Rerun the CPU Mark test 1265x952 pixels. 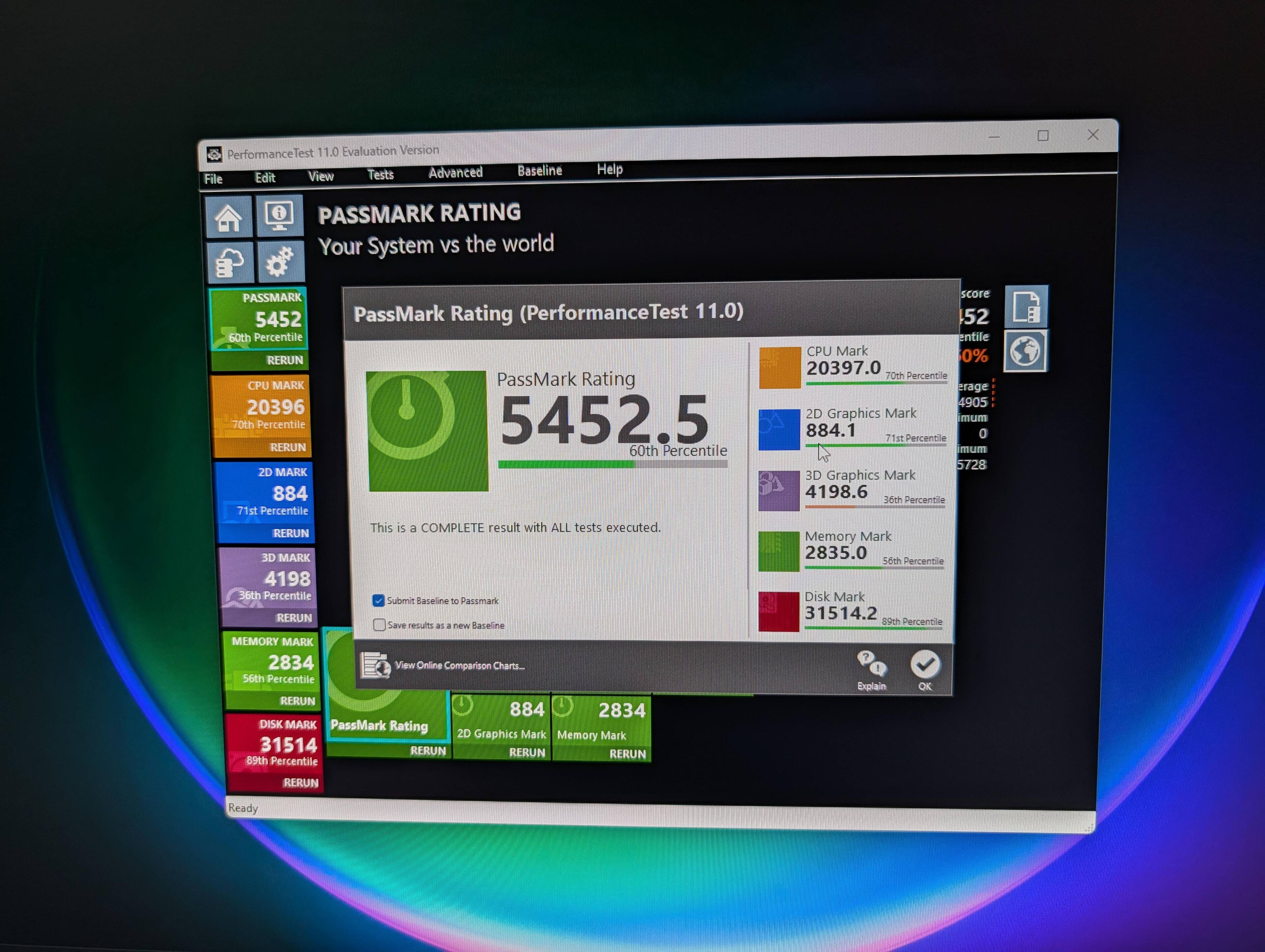[288, 447]
